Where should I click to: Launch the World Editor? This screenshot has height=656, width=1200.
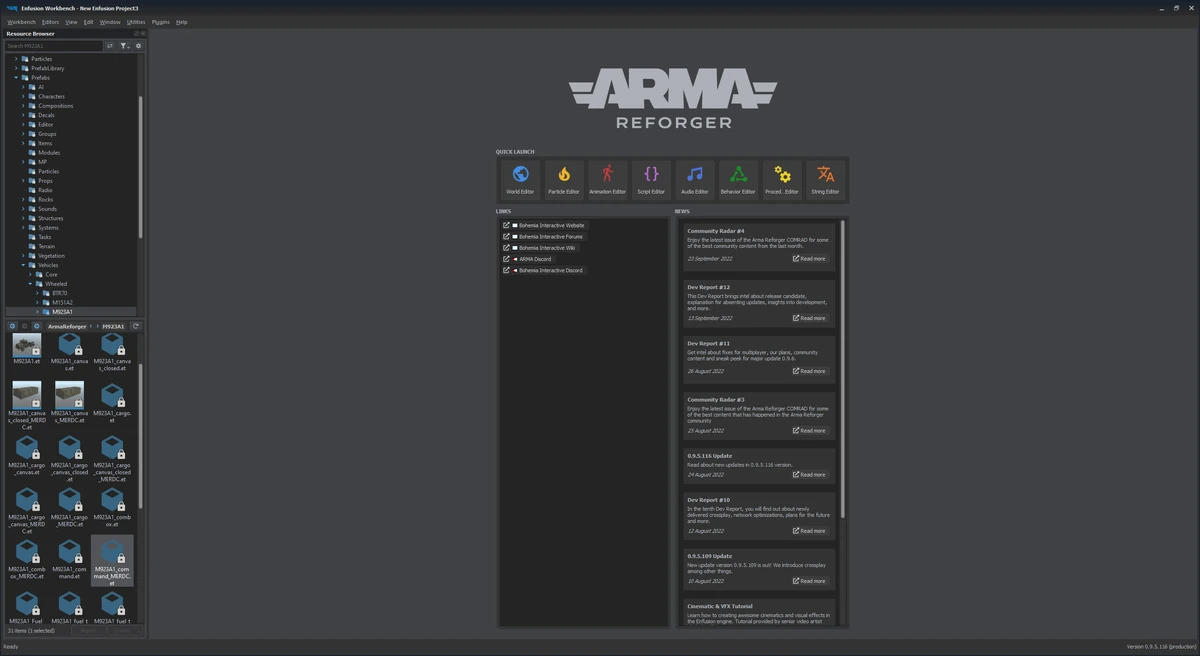point(520,178)
